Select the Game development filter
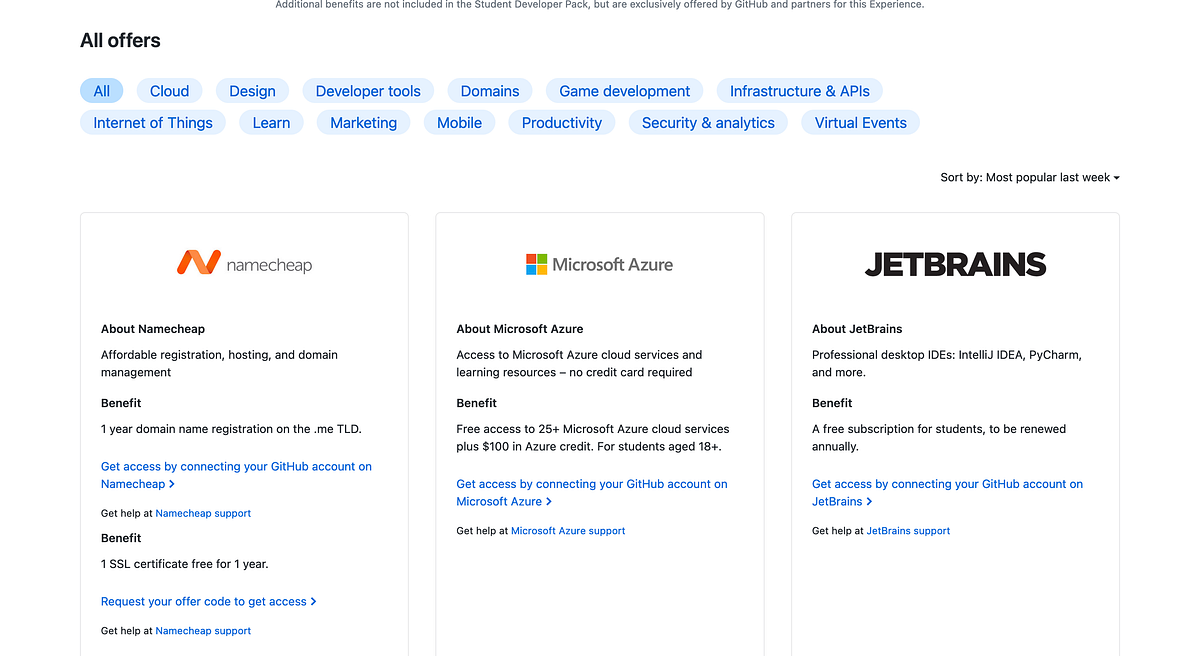The height and width of the screenshot is (656, 1200). 624,91
